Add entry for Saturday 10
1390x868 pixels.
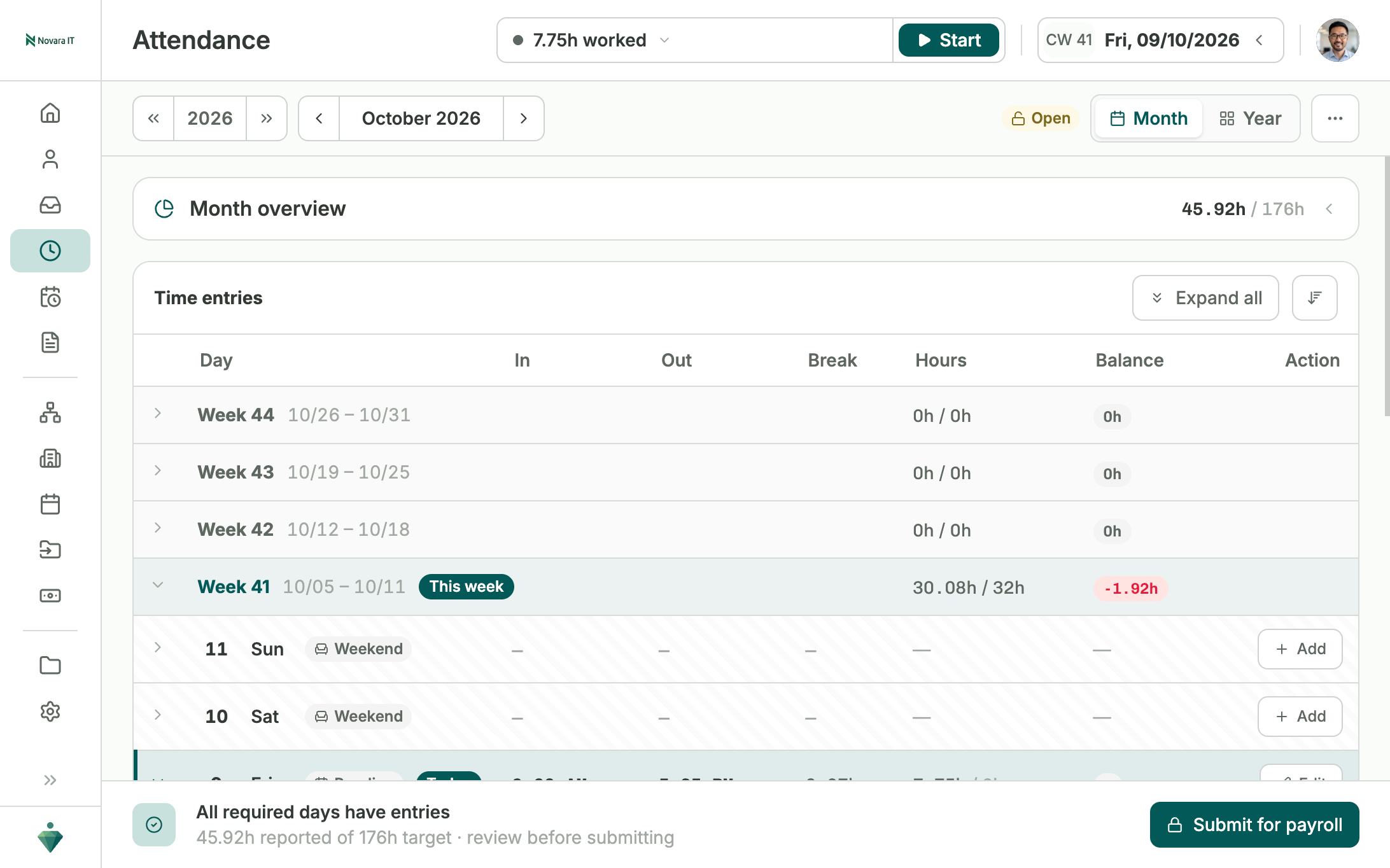point(1300,717)
